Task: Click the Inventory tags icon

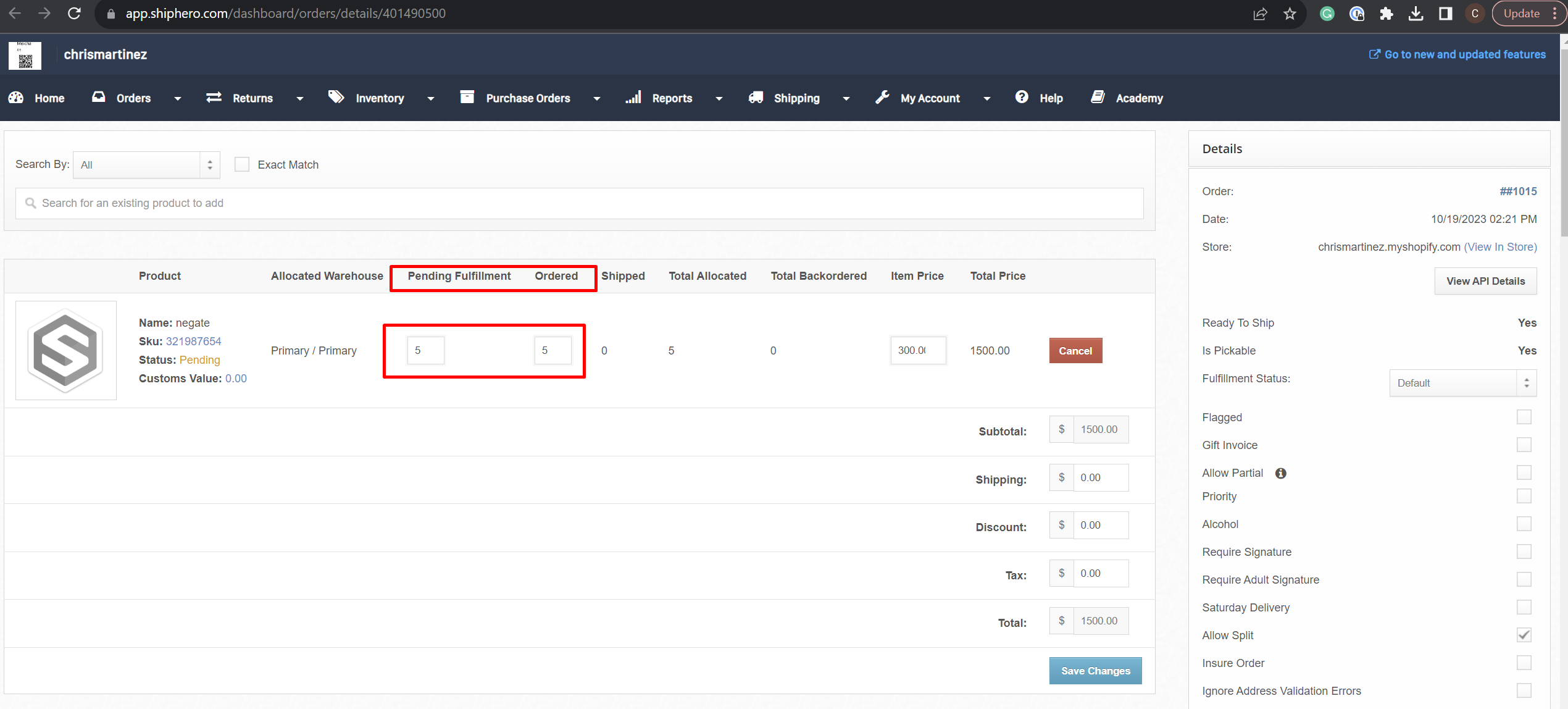Action: coord(336,97)
